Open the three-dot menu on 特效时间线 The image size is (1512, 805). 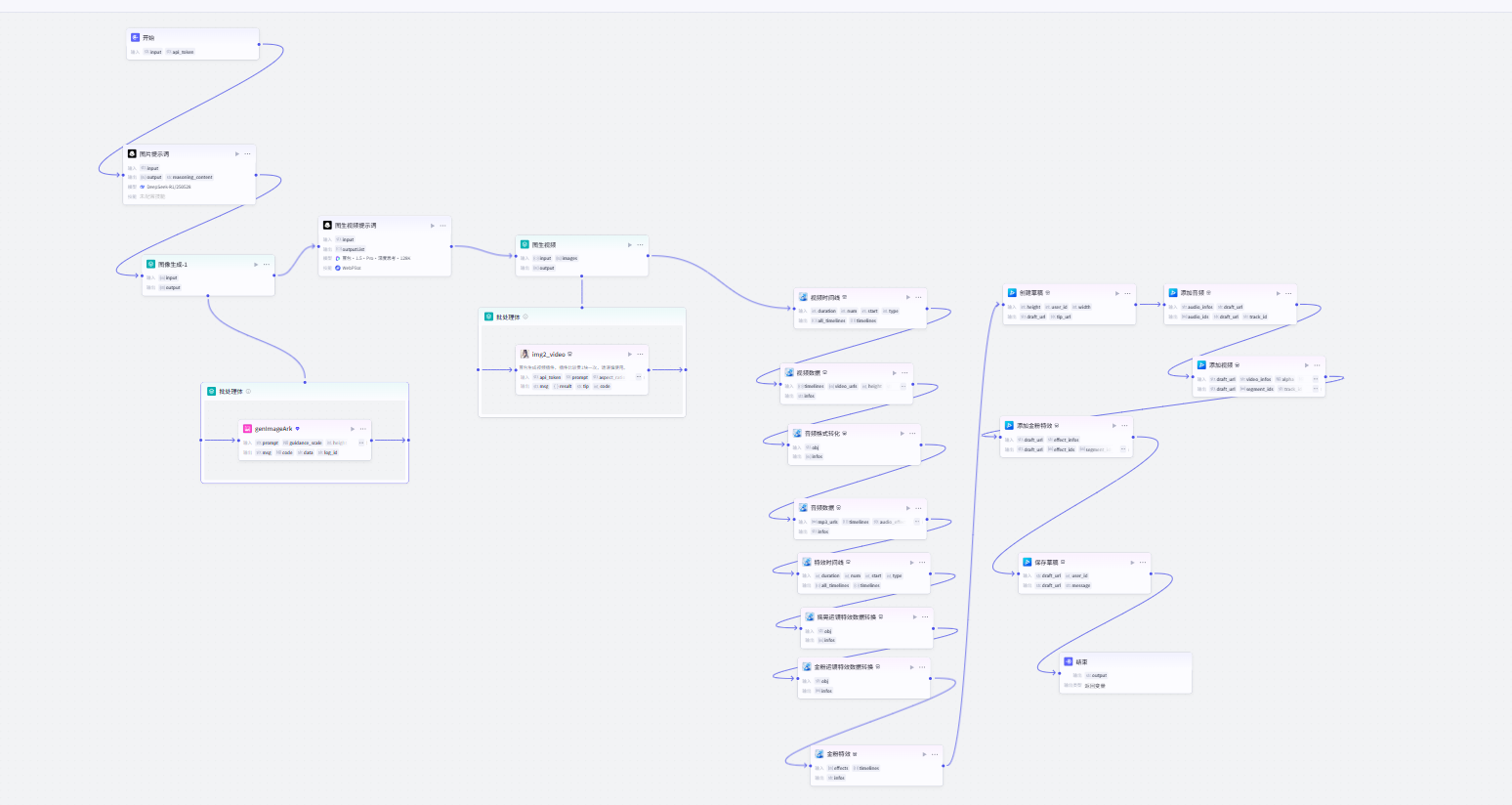[x=921, y=562]
